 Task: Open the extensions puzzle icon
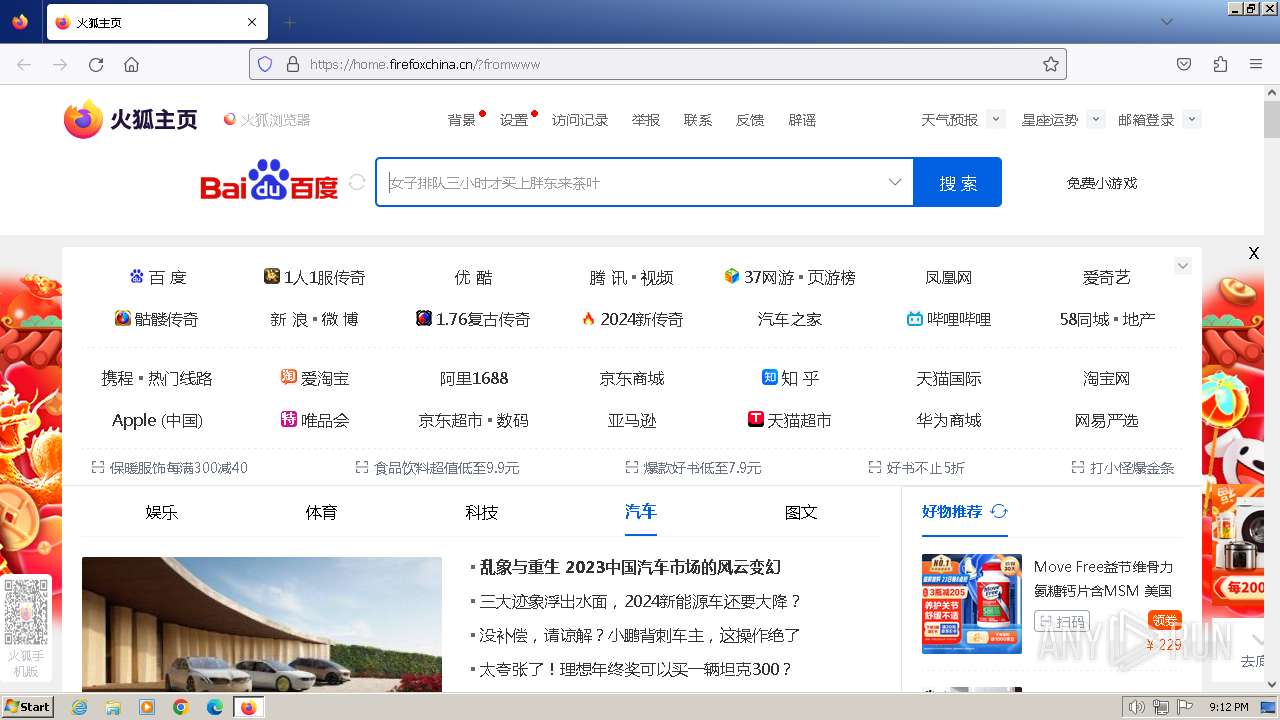(x=1220, y=64)
